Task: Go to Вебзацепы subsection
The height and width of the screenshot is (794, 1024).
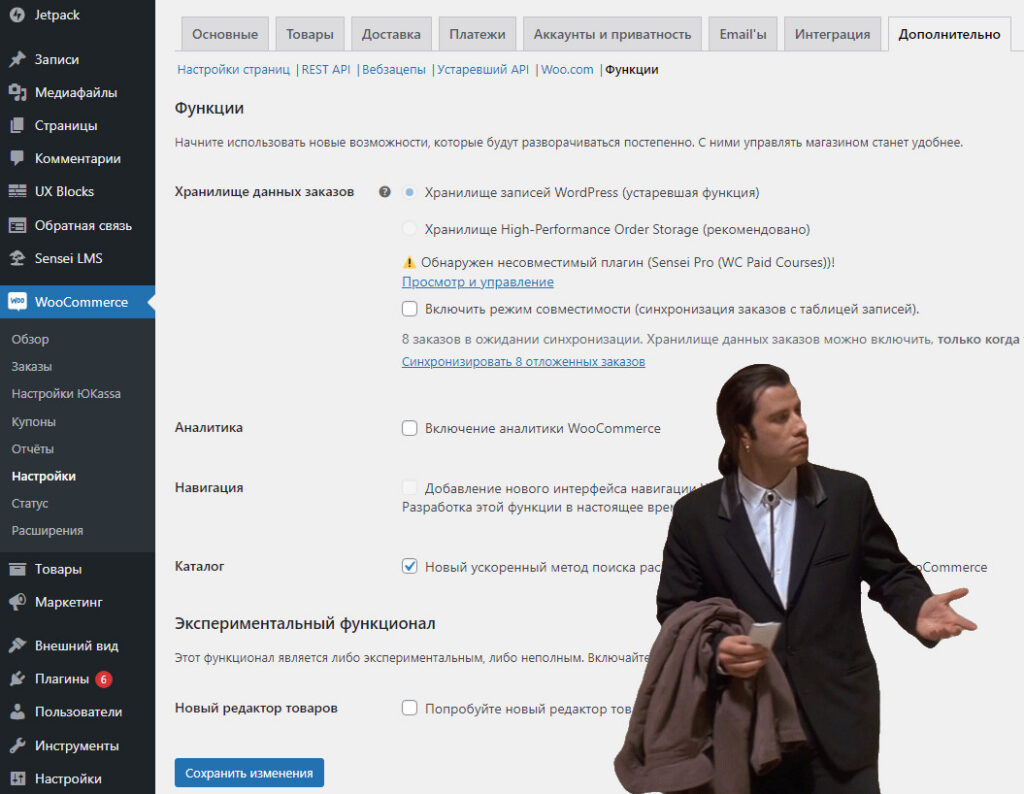Action: [x=394, y=69]
